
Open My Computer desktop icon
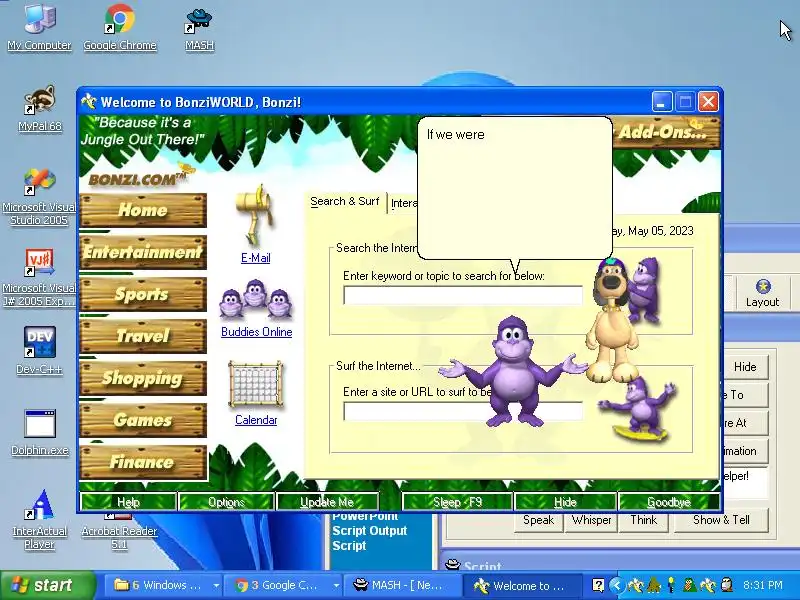pyautogui.click(x=39, y=28)
